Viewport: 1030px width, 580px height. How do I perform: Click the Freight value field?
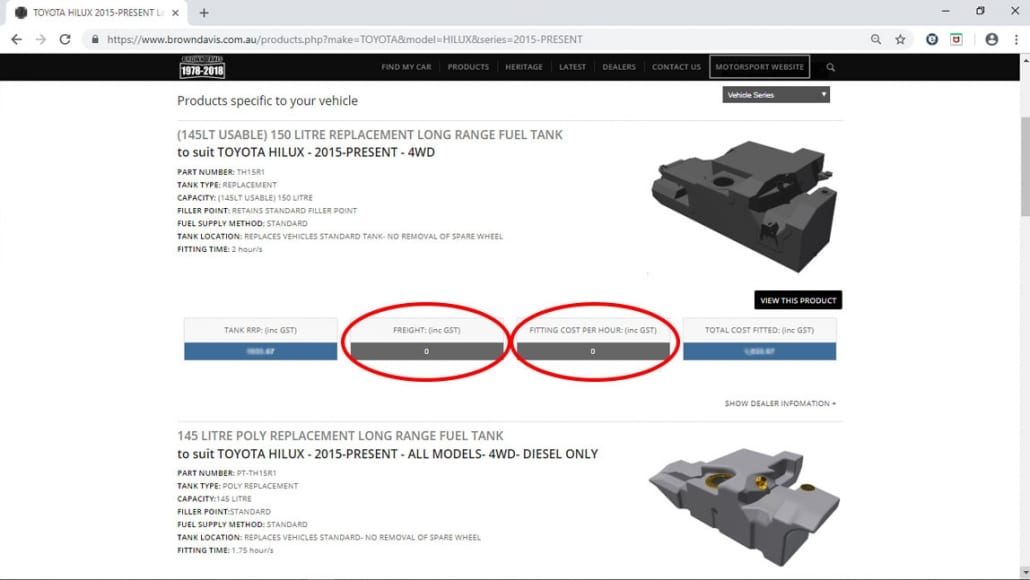click(x=426, y=351)
